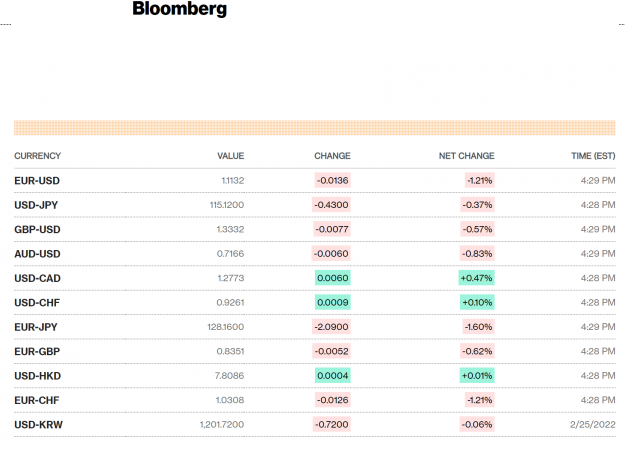Open the EUR-CHF currency link
Screen dimensions: 625x449
(x=37, y=400)
